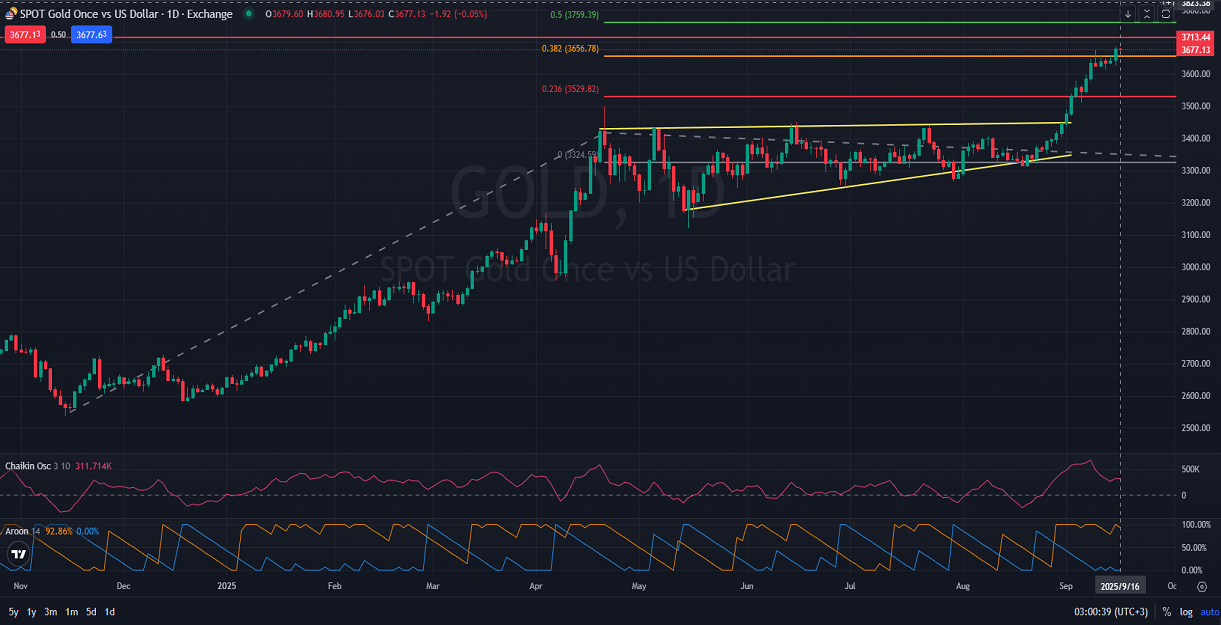Click Chaikin Osc indicator label
Viewport: 1221px width, 625px height.
[26, 466]
